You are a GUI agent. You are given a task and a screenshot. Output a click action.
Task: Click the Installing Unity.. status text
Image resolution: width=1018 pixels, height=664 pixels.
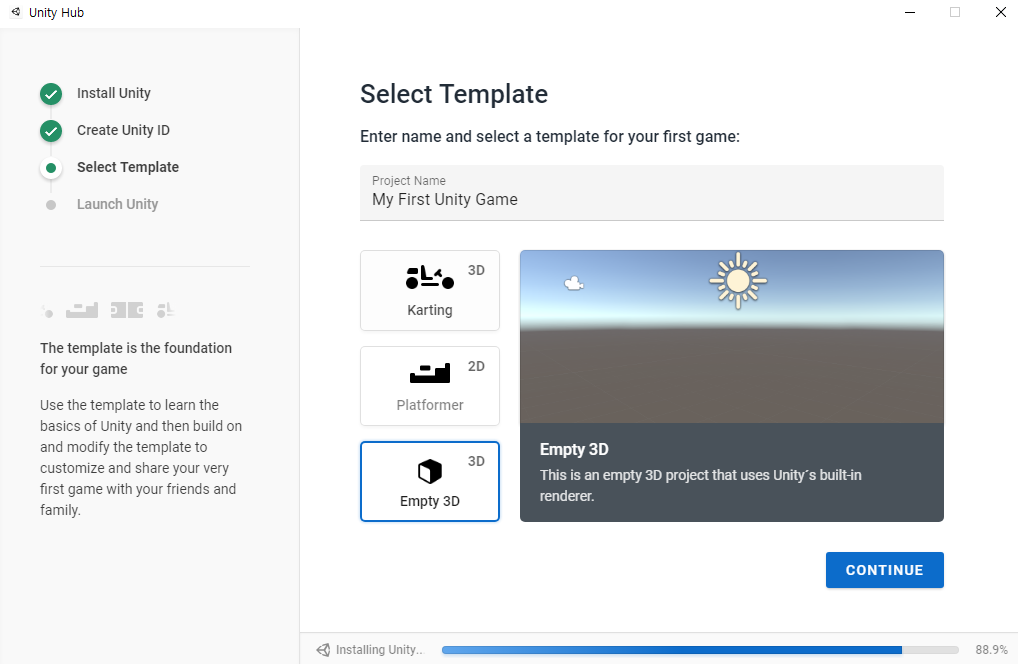point(379,650)
